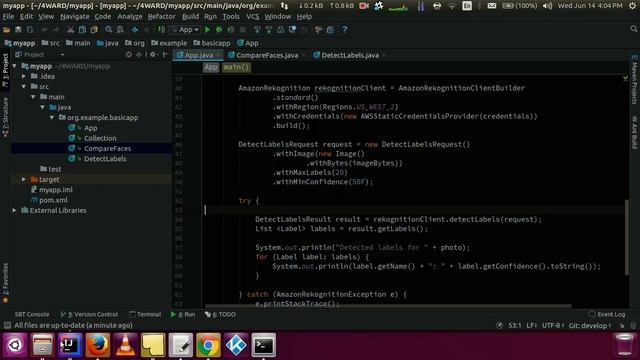Open the Refactor menu
The height and width of the screenshot is (360, 640).
coord(161,17)
